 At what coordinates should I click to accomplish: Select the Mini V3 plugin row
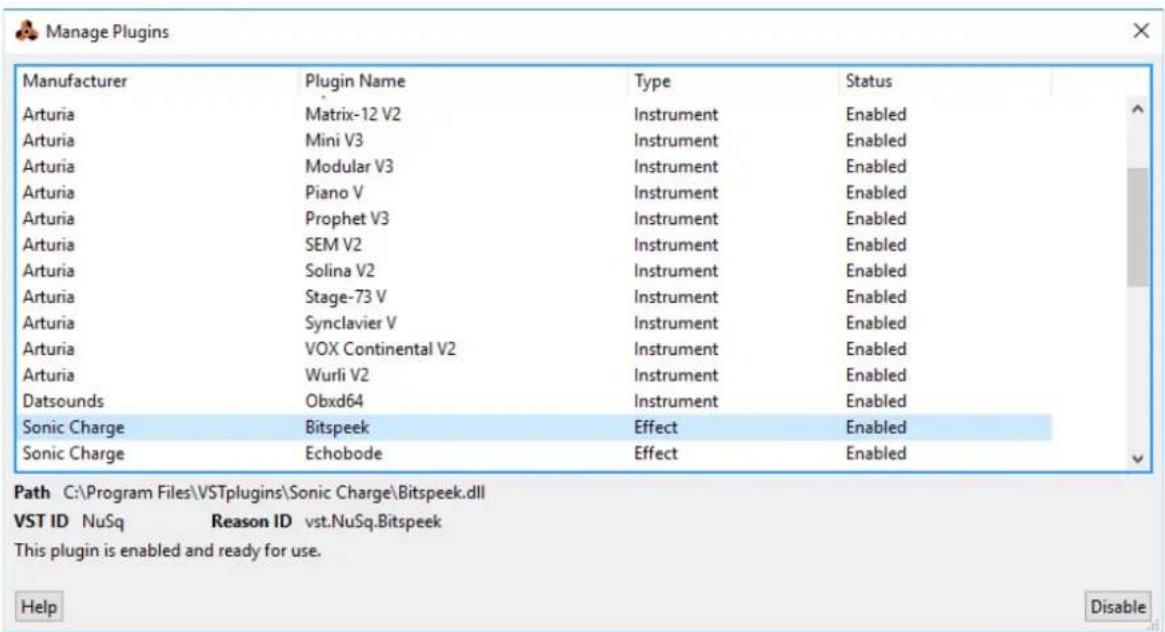533,140
